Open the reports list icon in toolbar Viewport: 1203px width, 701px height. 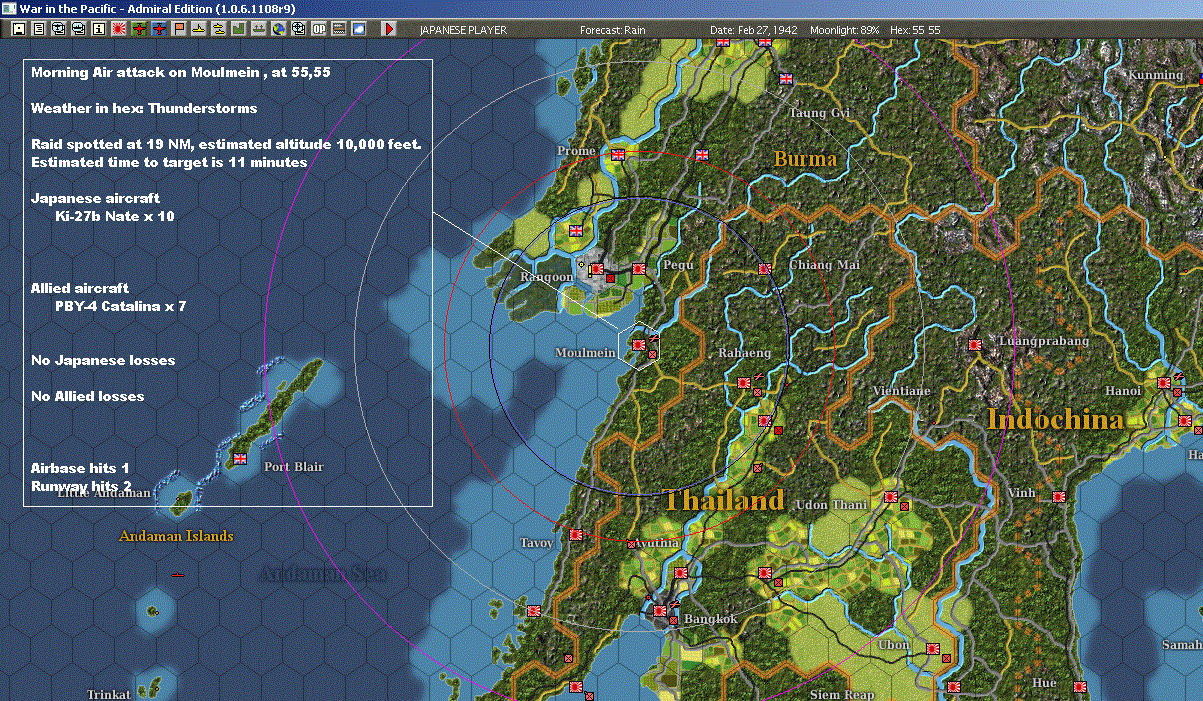point(38,29)
